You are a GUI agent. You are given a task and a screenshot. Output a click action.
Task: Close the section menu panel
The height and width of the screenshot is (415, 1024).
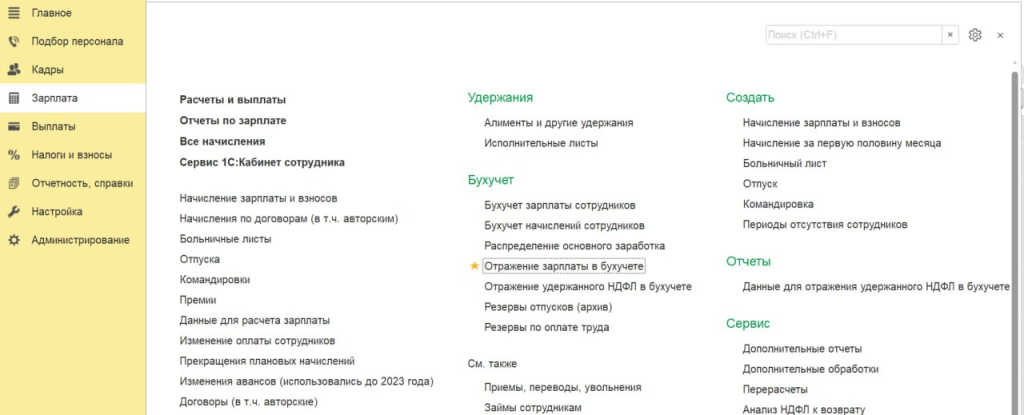[1000, 36]
